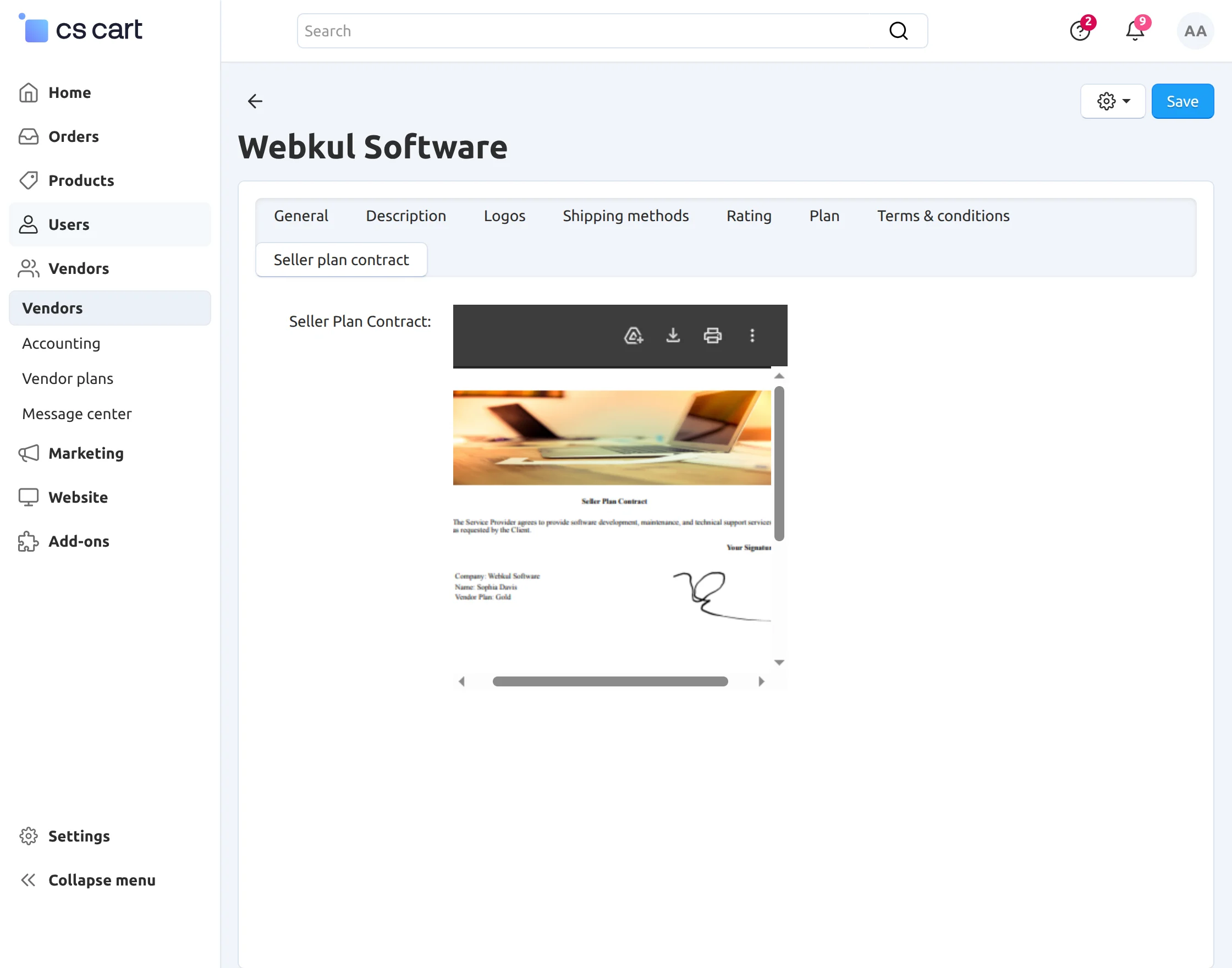Image resolution: width=1232 pixels, height=968 pixels.
Task: Switch to the General tab
Action: pyautogui.click(x=301, y=216)
